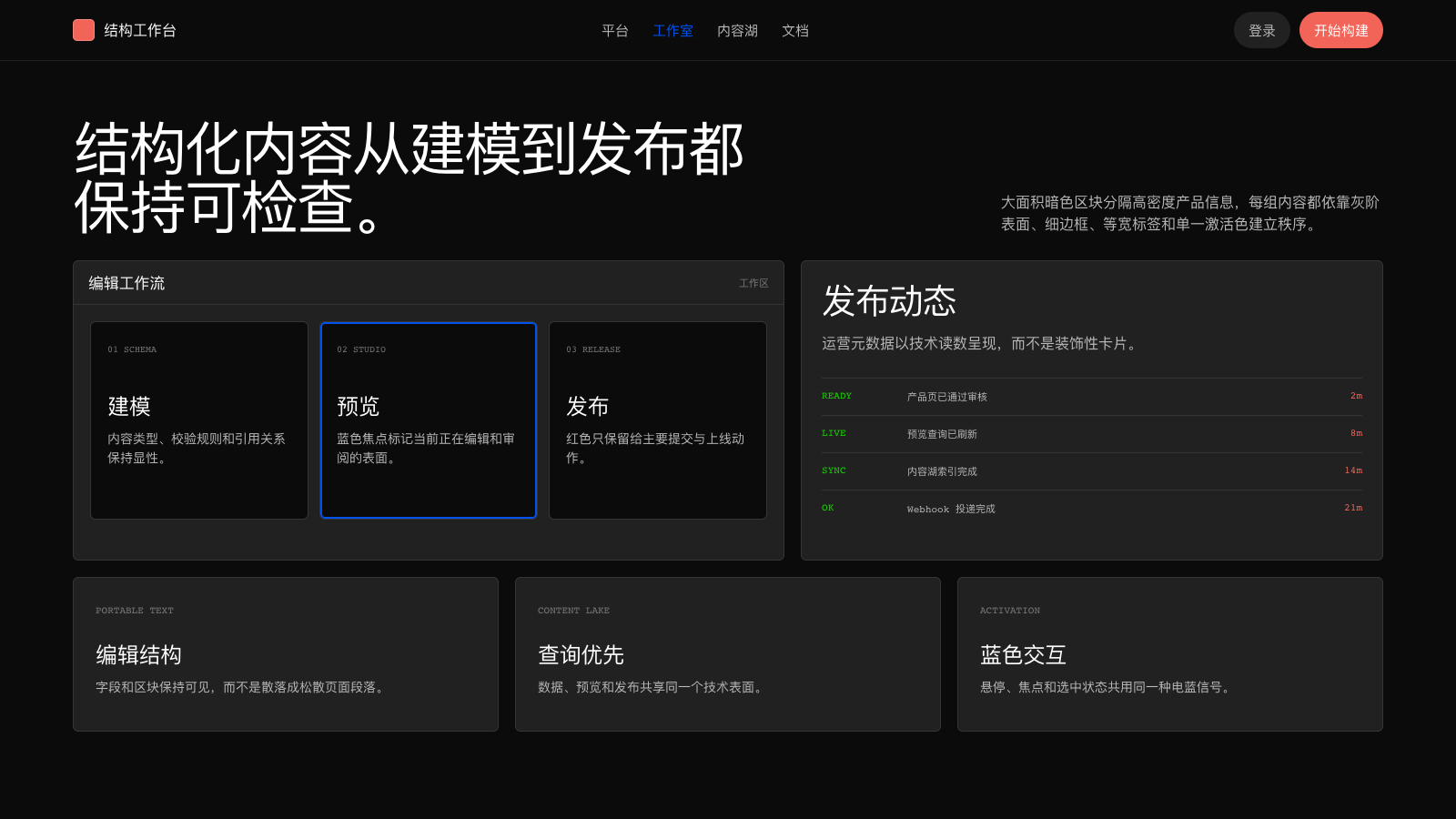1456x819 pixels.
Task: Click the 开始构建 button
Action: coord(1341,30)
